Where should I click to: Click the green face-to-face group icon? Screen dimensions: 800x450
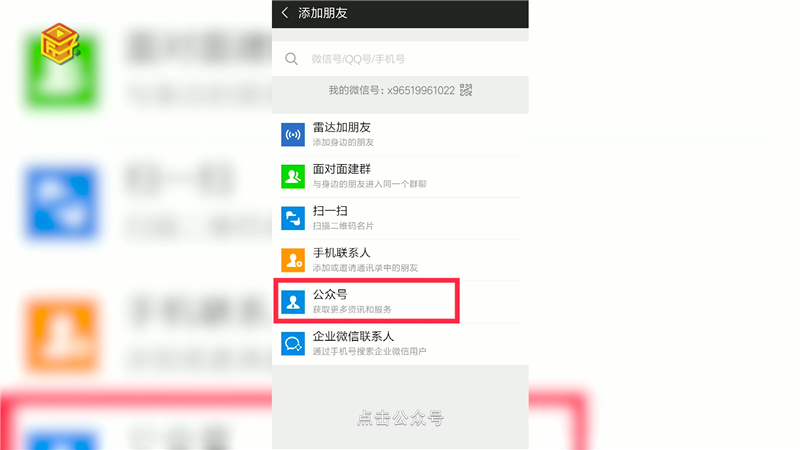pos(293,177)
